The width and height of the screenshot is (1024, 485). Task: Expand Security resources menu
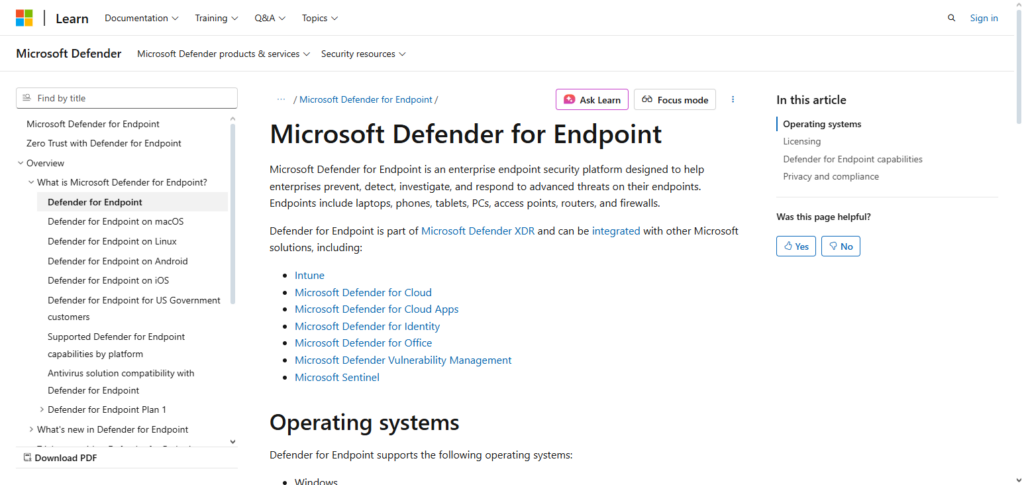[x=363, y=54]
